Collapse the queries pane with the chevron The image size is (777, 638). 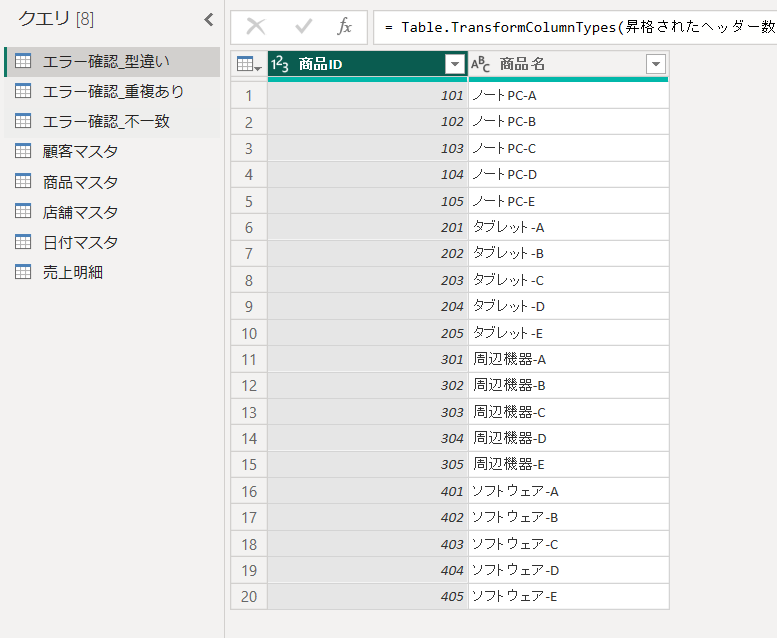[209, 20]
